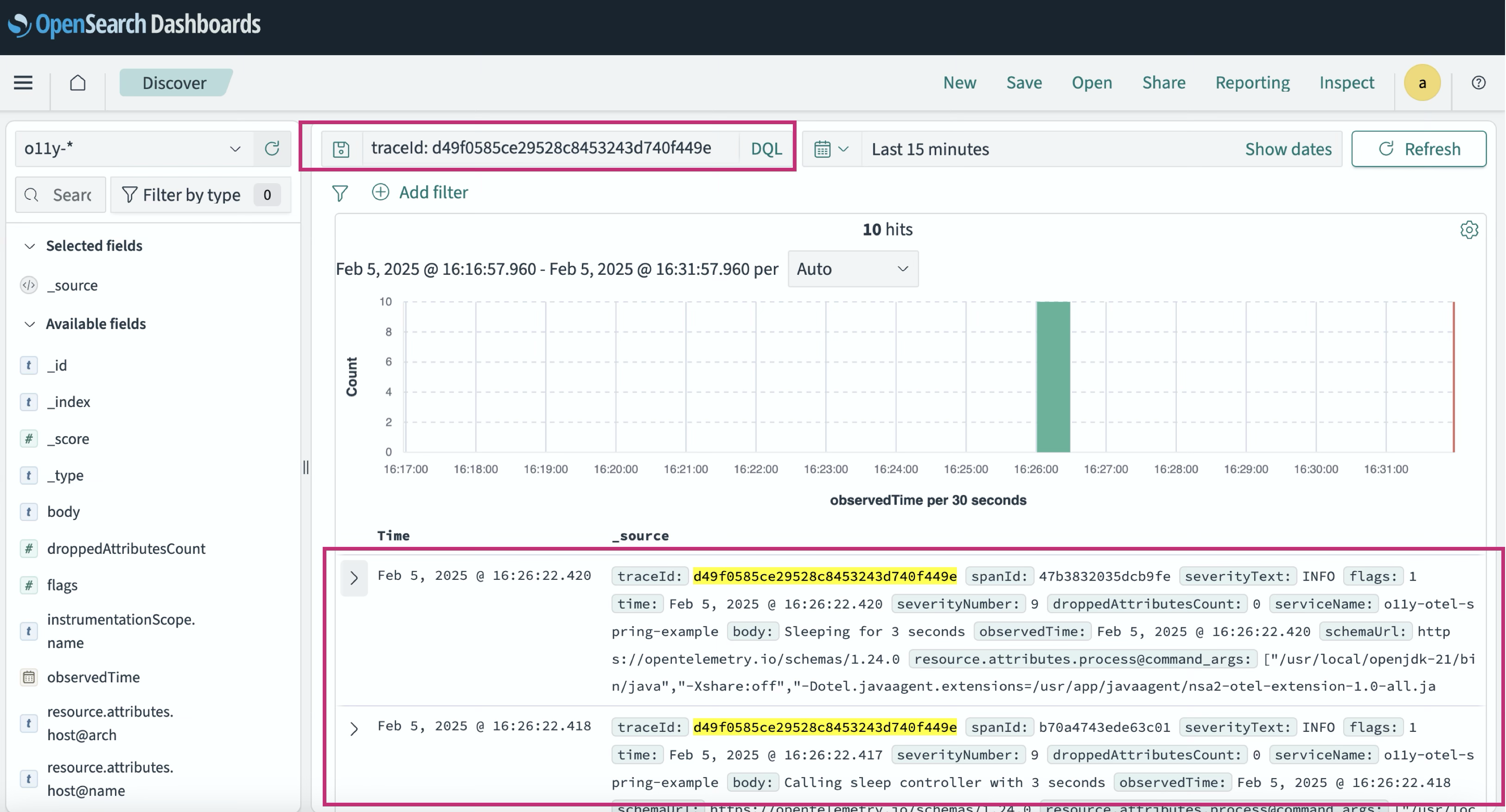
Task: Open the calendar quick time menu
Action: coord(831,149)
